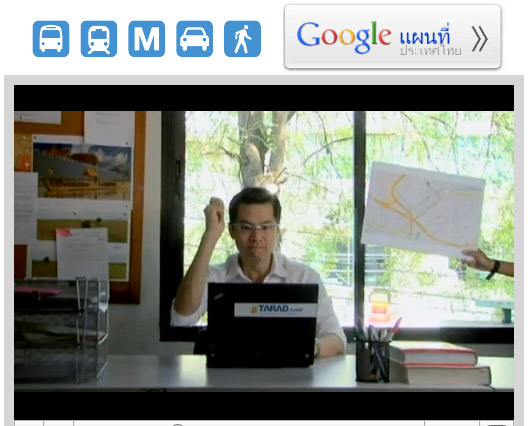Select the bus transport icon
Image resolution: width=528 pixels, height=426 pixels.
[51, 39]
